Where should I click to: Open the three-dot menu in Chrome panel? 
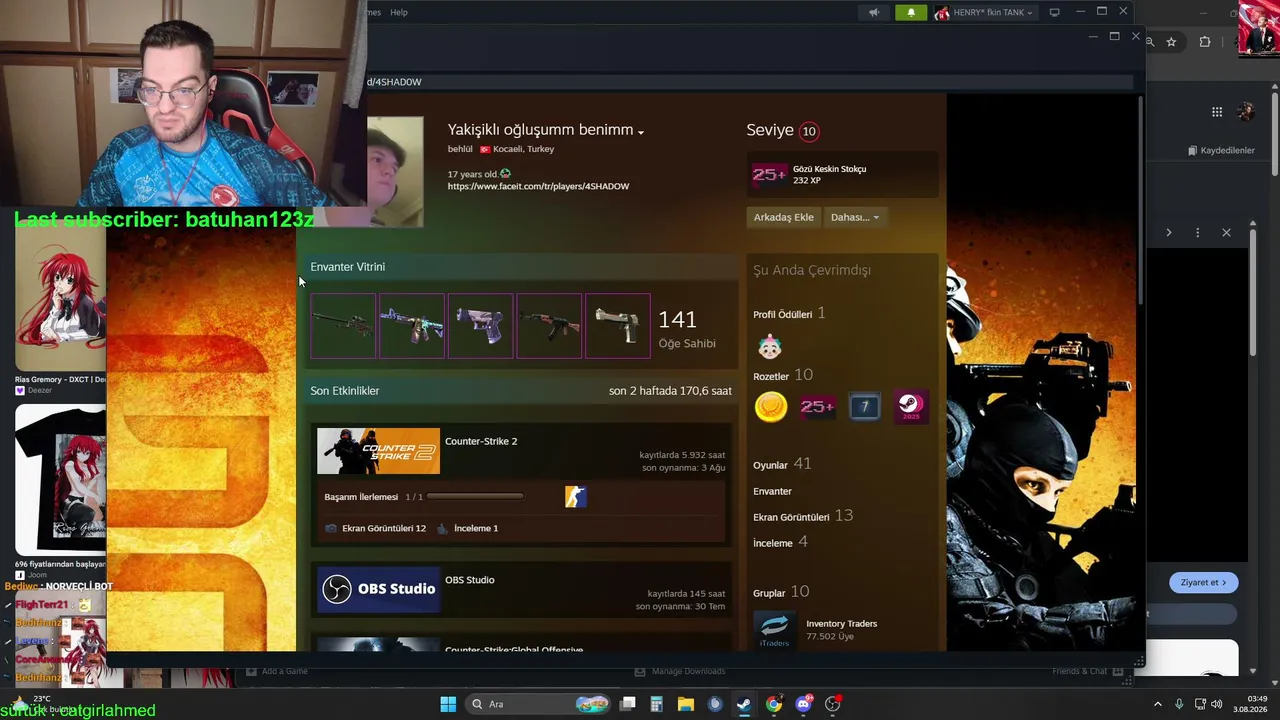coord(1197,233)
